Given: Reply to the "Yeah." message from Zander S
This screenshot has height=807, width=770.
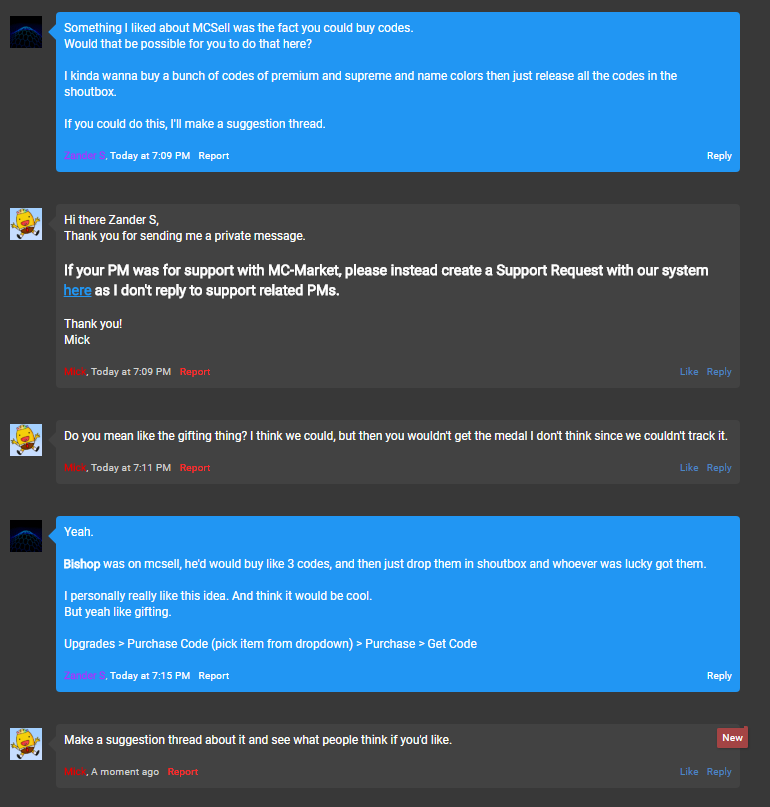Looking at the screenshot, I should coord(719,676).
